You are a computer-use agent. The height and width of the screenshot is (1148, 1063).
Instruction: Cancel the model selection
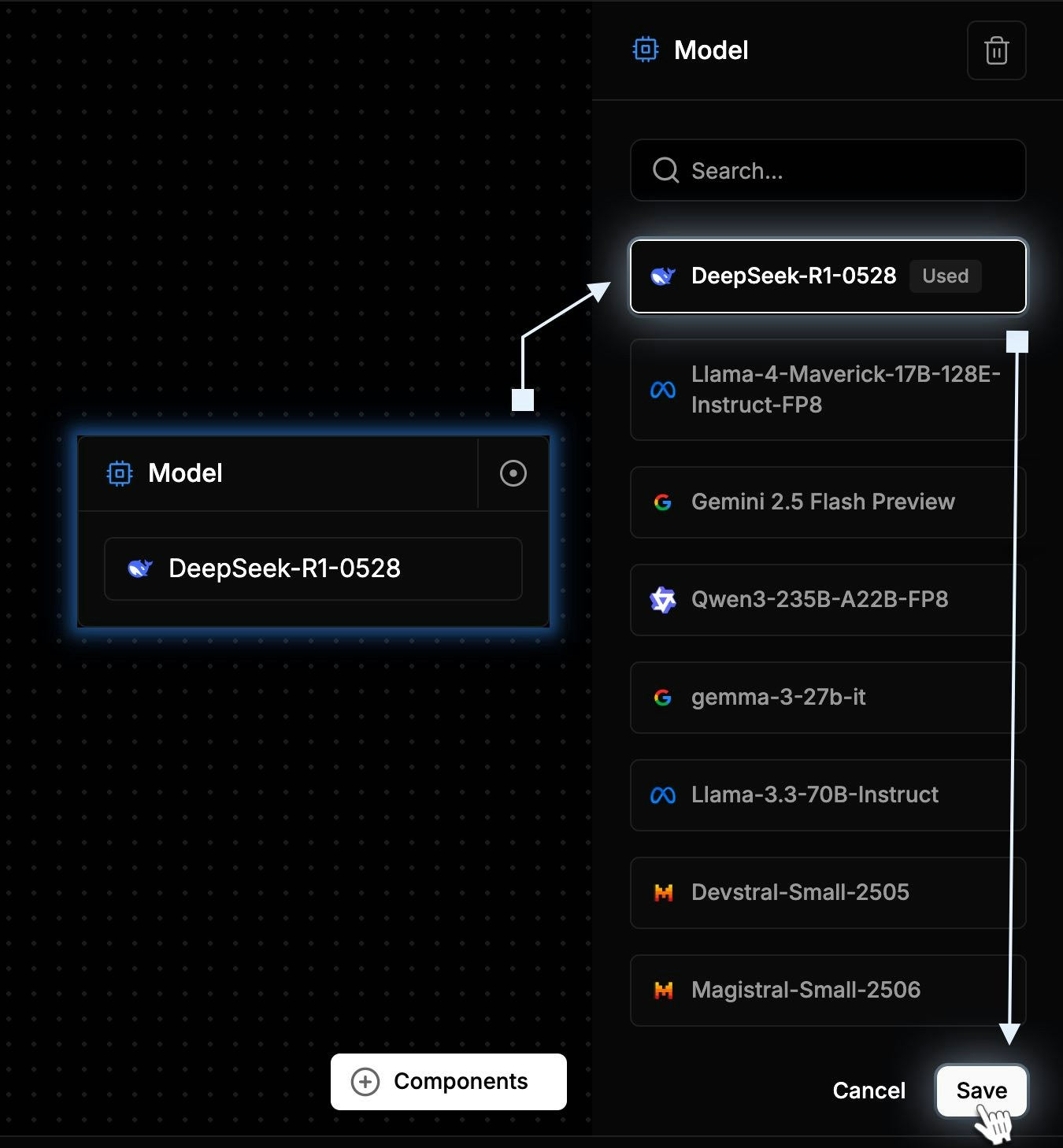[x=869, y=1091]
